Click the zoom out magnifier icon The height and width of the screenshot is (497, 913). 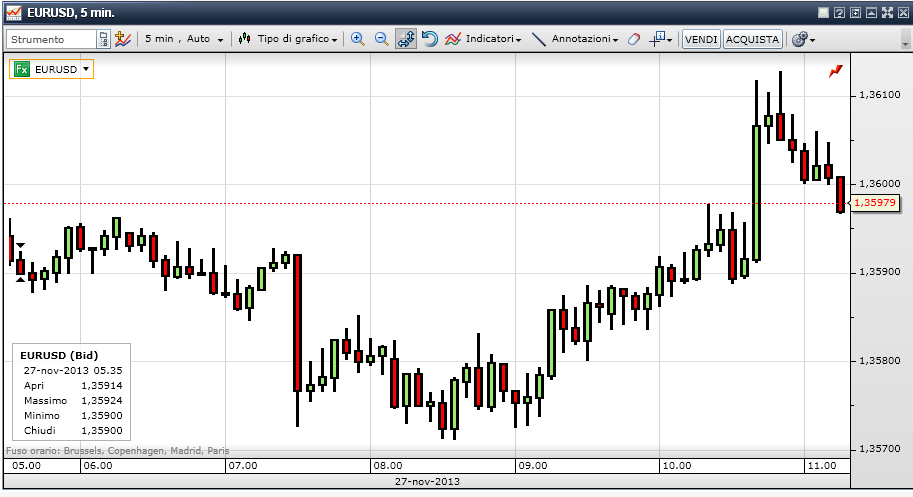[381, 39]
